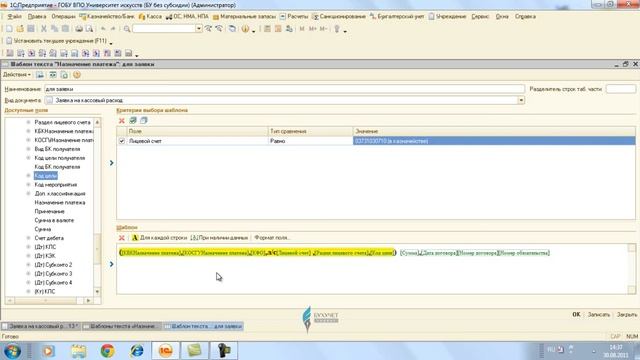Expand the Доп. классификация tree node
The height and width of the screenshot is (360, 640).
29,193
